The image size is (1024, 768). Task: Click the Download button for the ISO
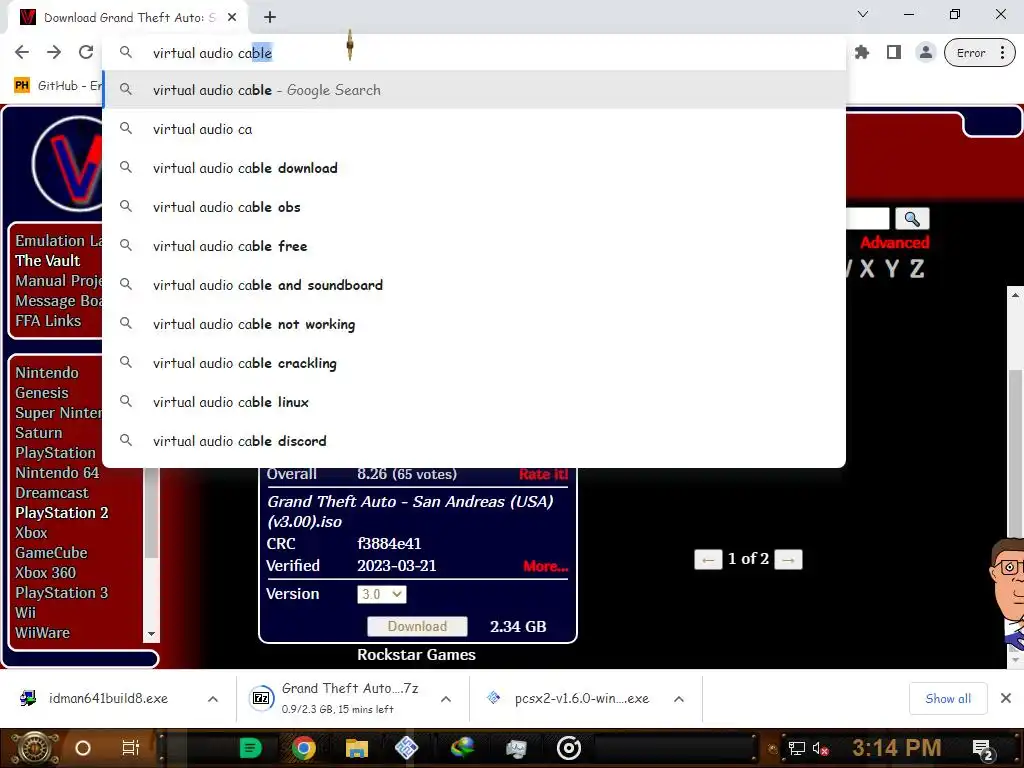coord(417,626)
